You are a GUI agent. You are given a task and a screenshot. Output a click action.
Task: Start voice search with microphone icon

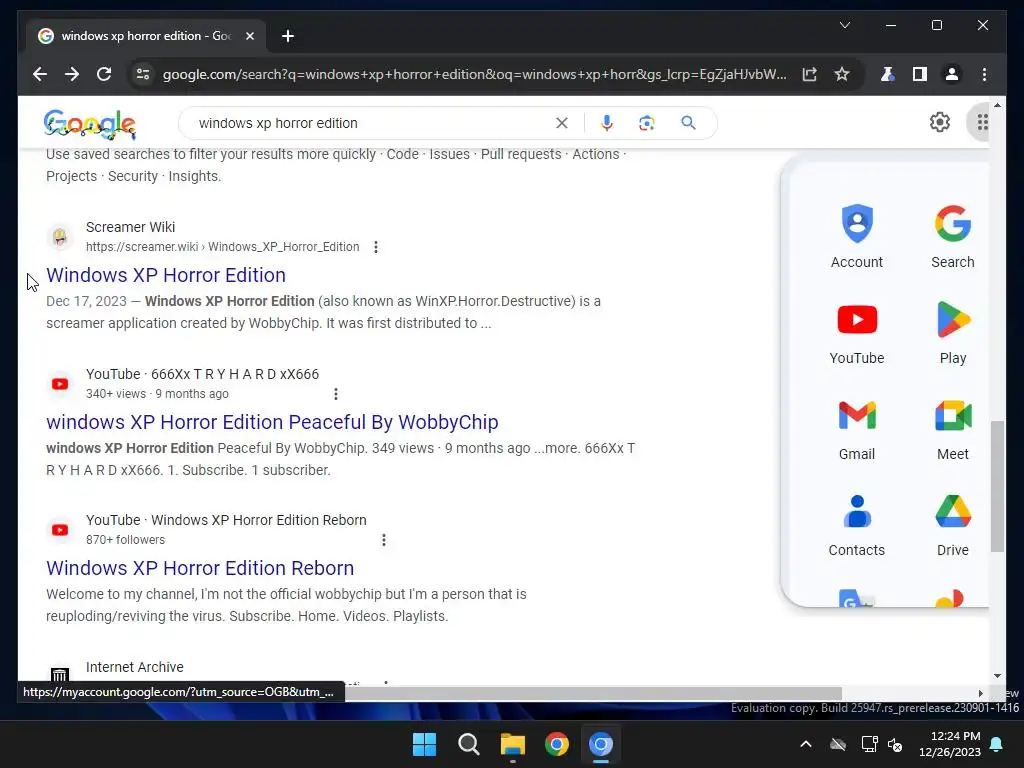pos(607,123)
